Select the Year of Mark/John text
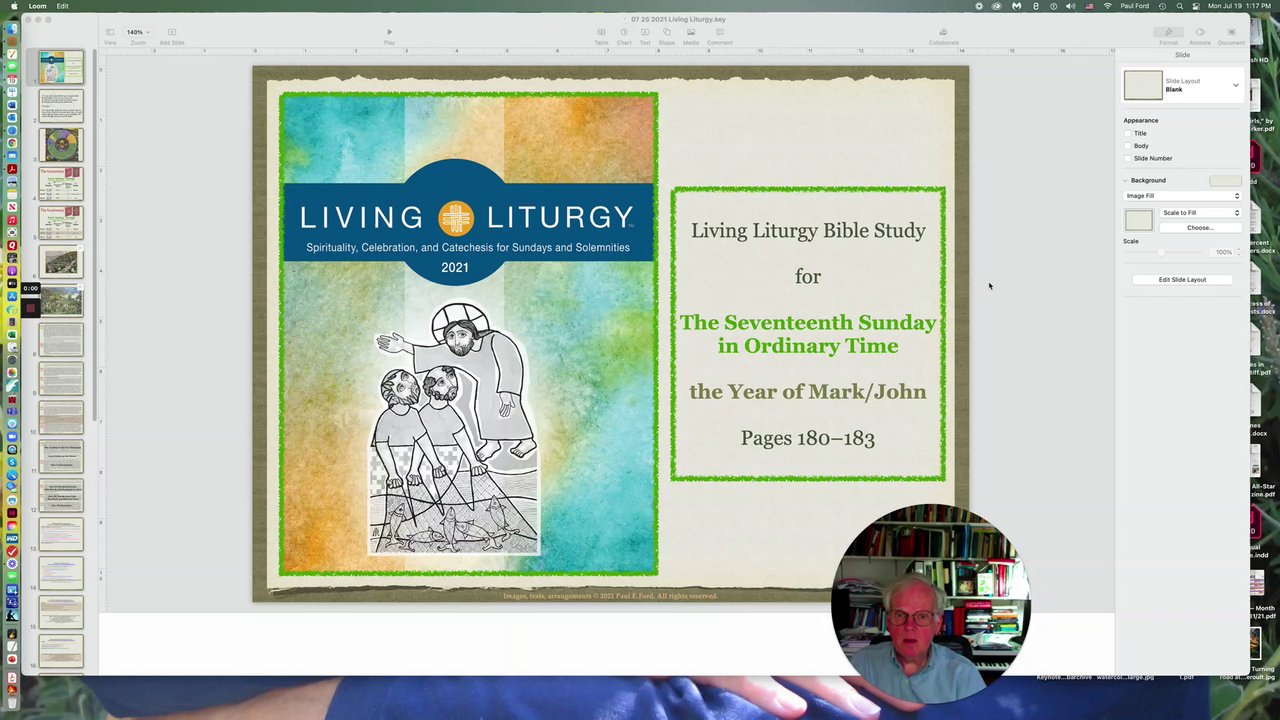This screenshot has width=1280, height=720. pos(808,392)
